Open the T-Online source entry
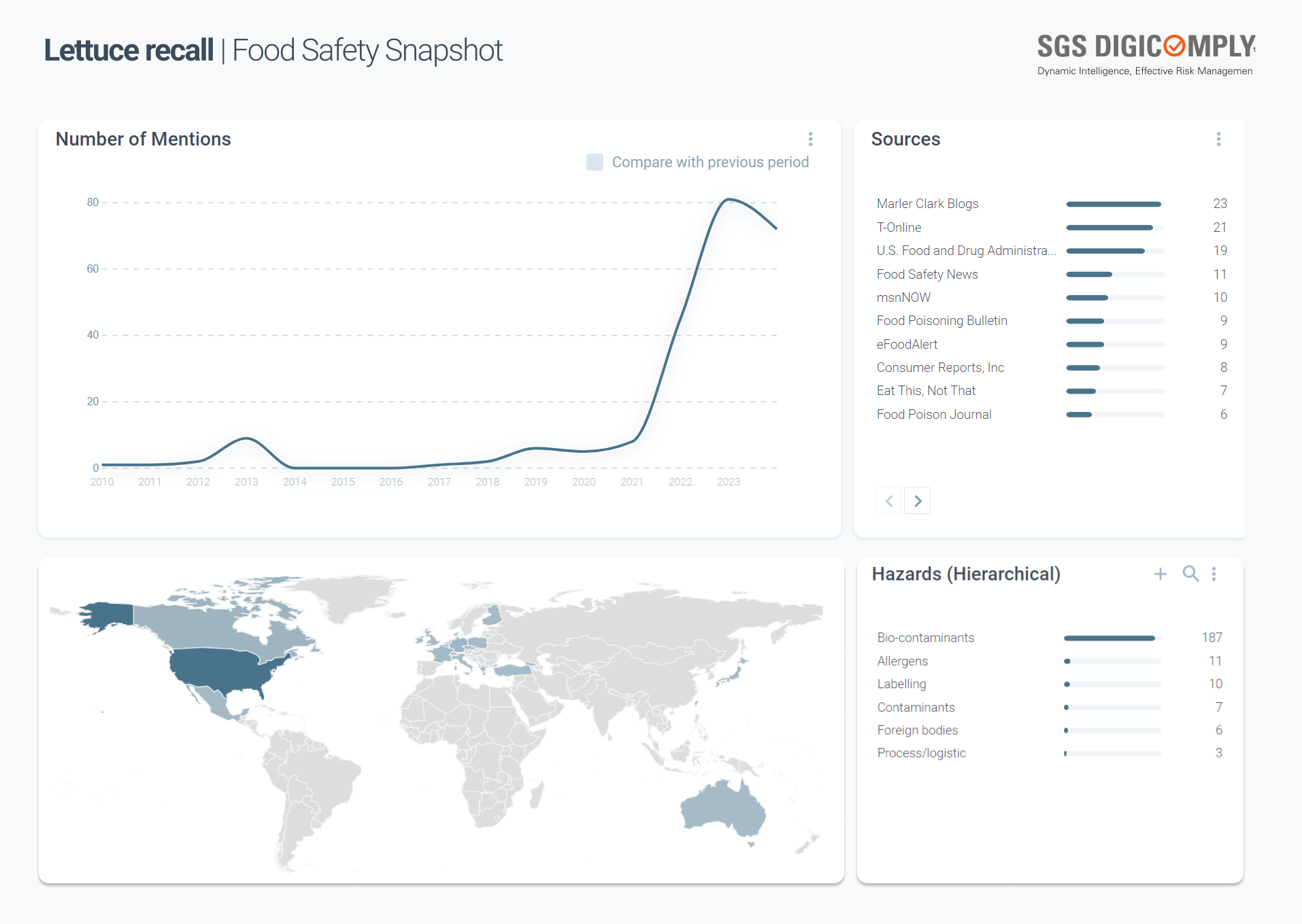This screenshot has width=1302, height=924. click(899, 228)
